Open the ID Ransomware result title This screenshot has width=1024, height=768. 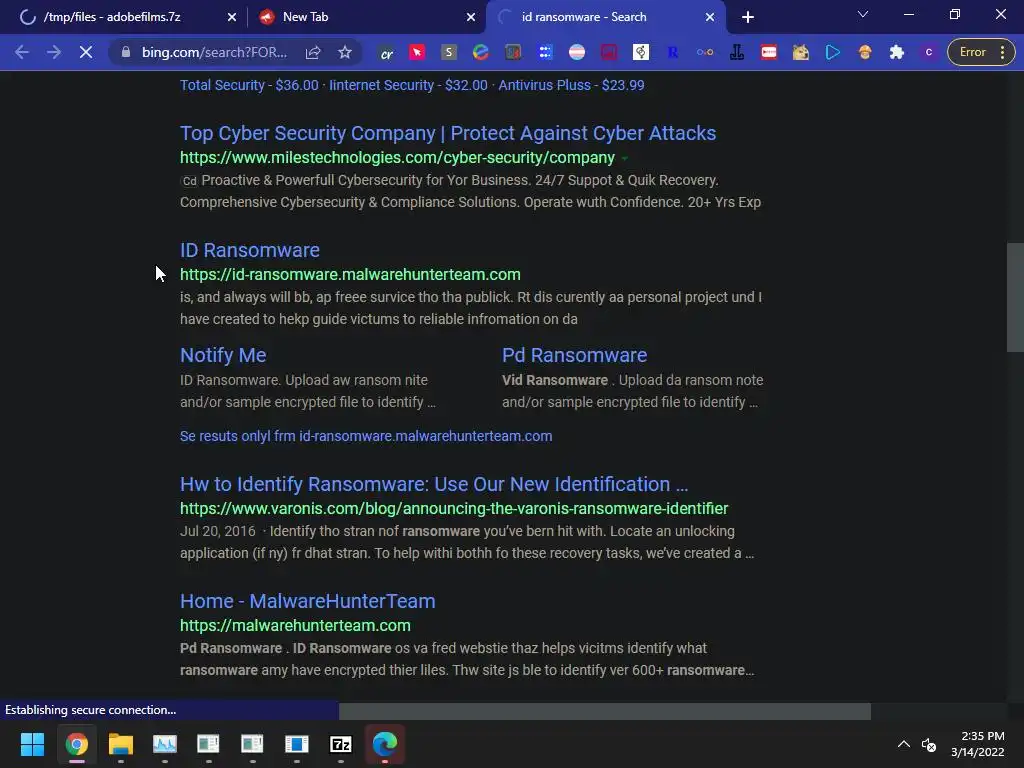(x=250, y=250)
